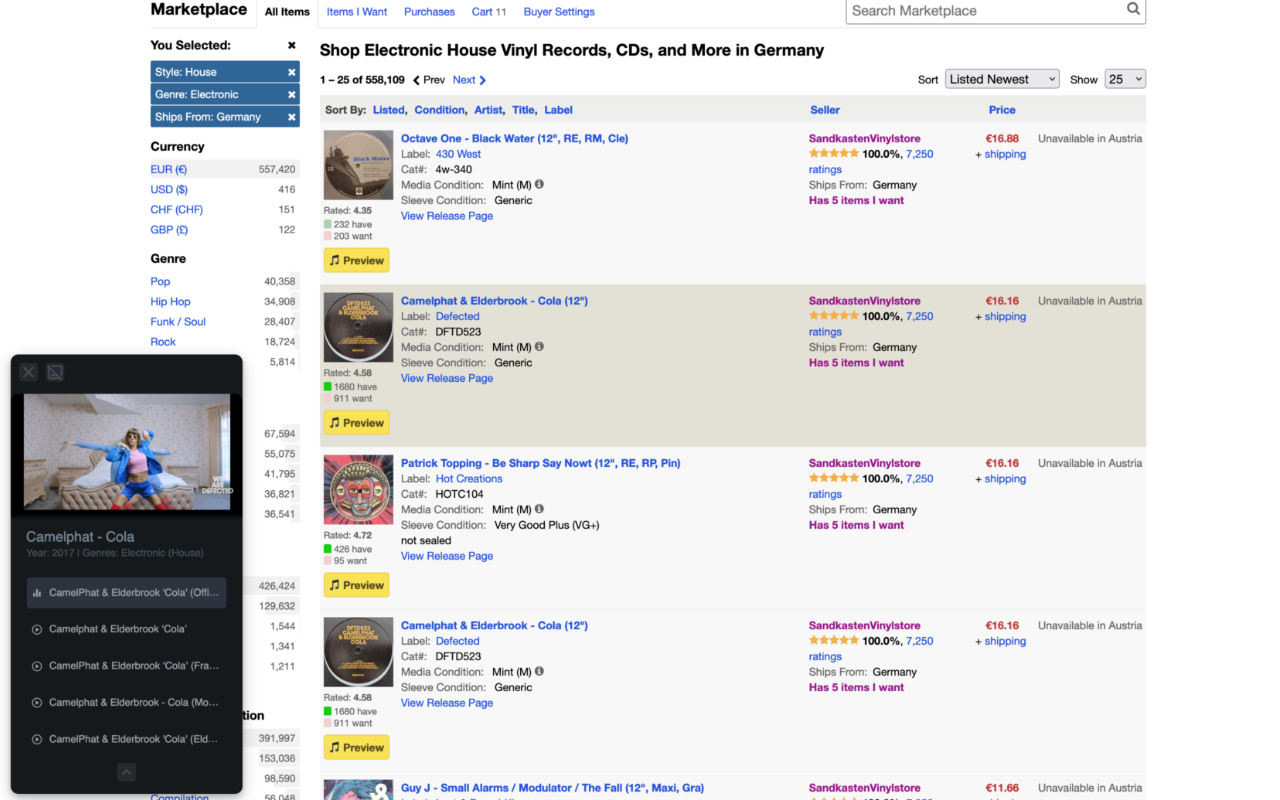This screenshot has height=800, width=1280.
Task: Sort listings by Label
Action: tap(558, 110)
